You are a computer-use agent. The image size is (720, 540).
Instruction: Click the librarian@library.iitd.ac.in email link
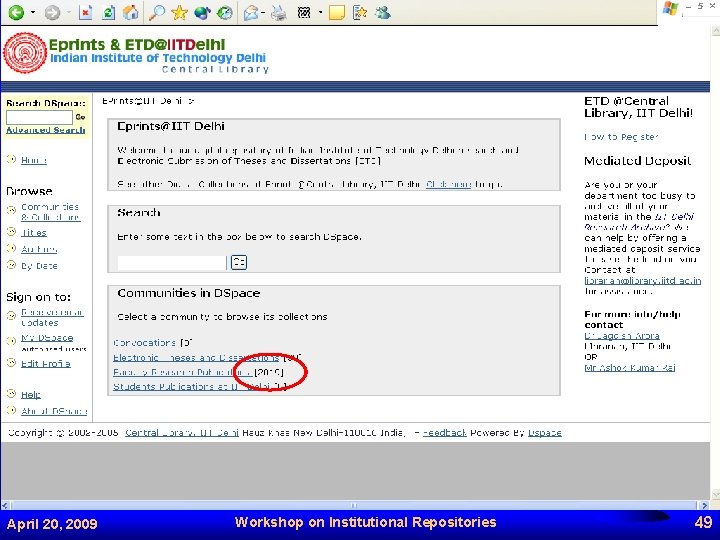click(x=642, y=281)
